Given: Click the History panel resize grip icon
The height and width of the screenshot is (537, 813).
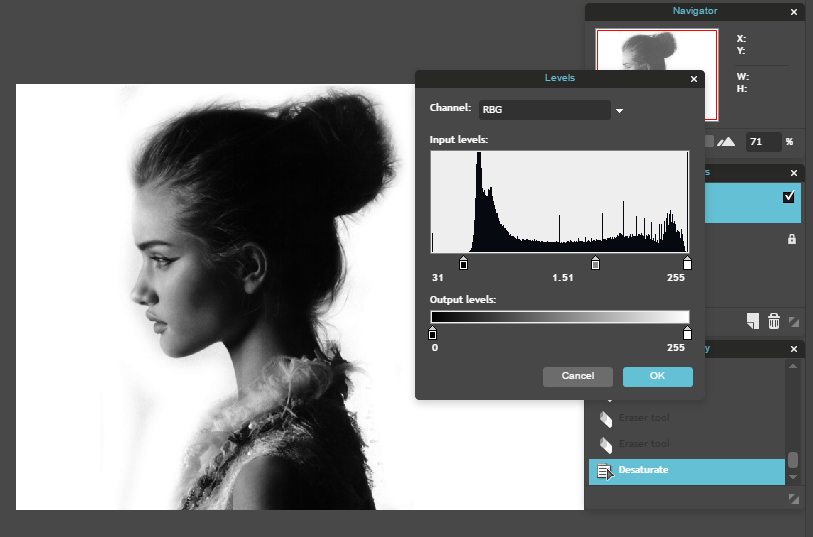Looking at the screenshot, I should (793, 499).
